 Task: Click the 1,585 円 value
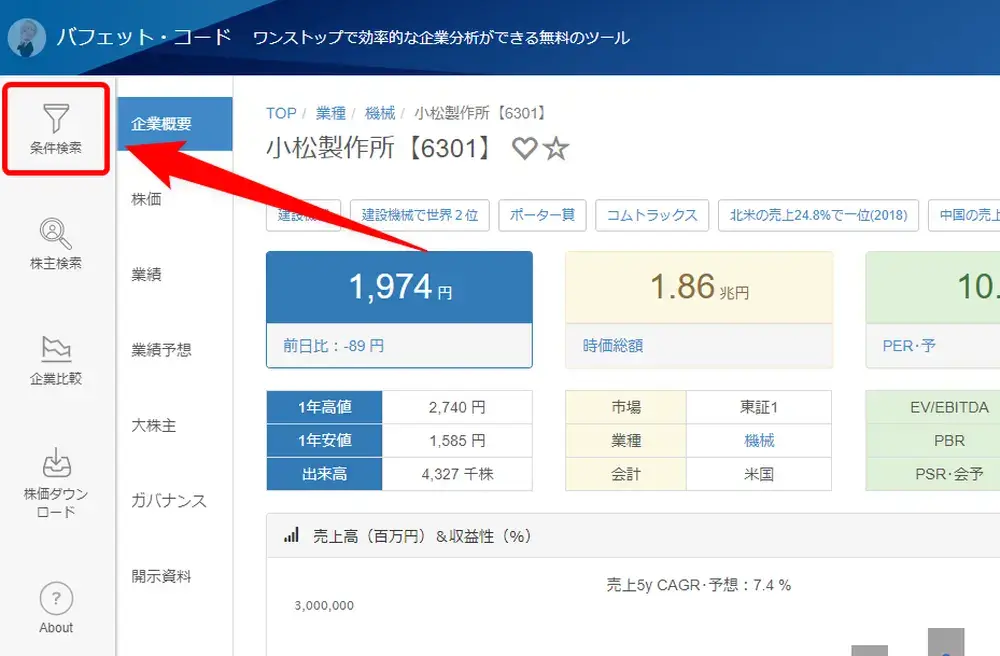pyautogui.click(x=457, y=441)
